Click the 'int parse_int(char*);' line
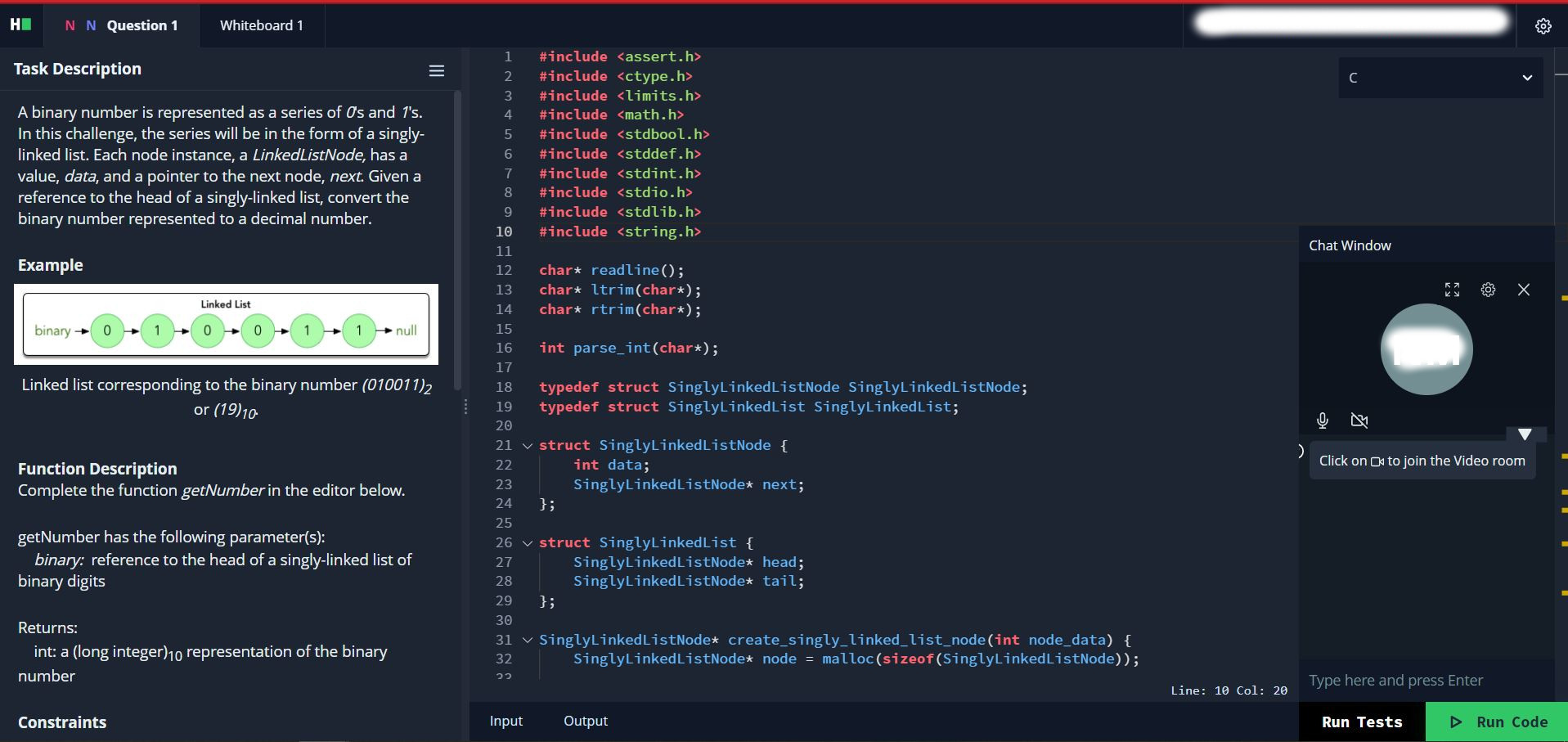1568x742 pixels. (628, 349)
